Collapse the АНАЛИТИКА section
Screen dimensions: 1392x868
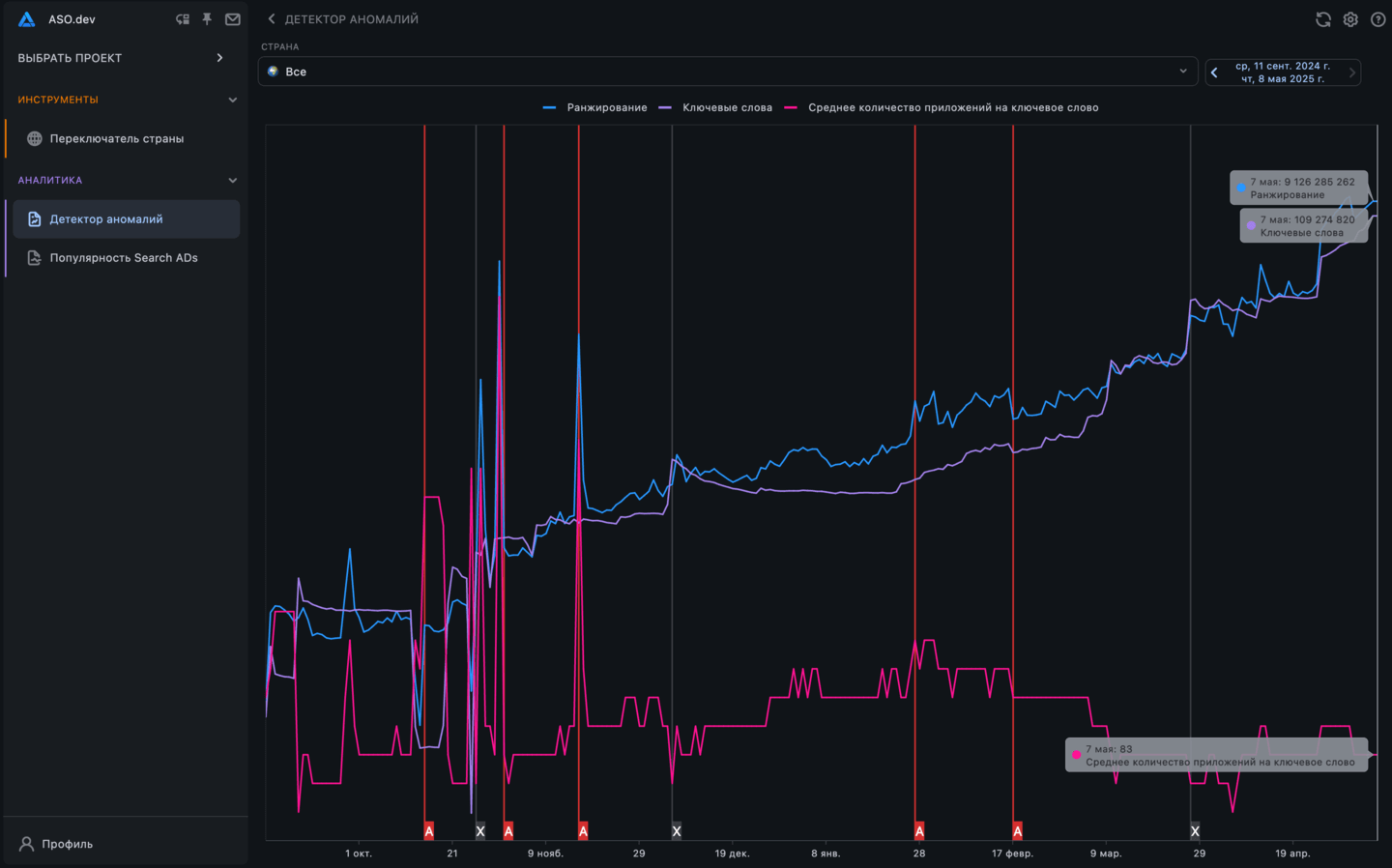(232, 180)
